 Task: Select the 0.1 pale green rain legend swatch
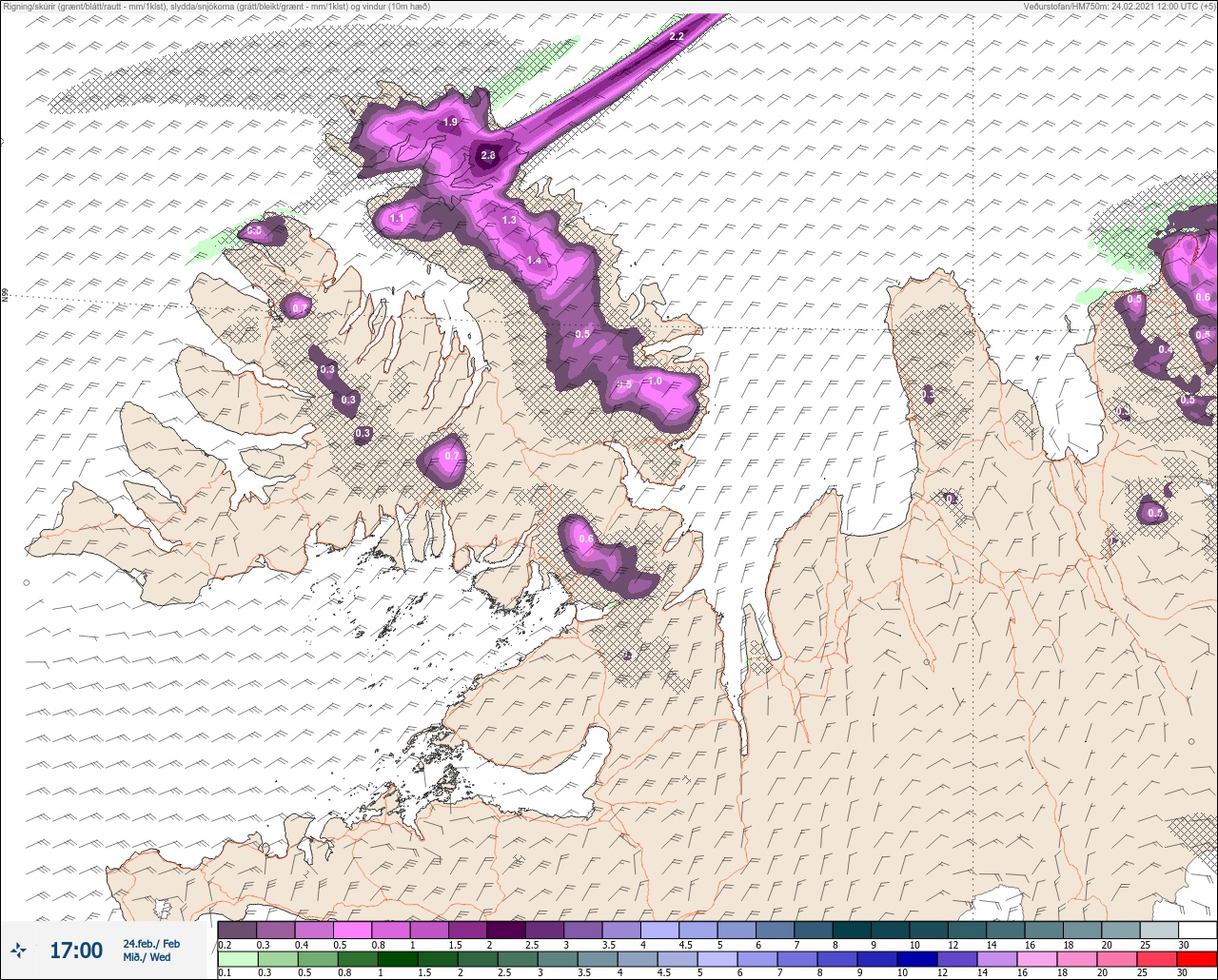click(x=237, y=959)
